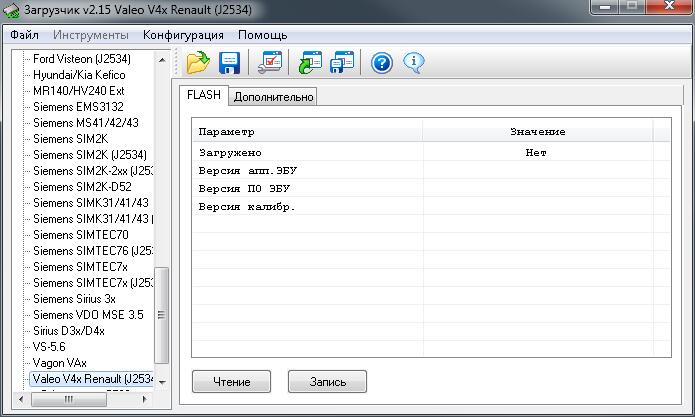Select the plain Siemens SIM2K entry
Screen dimensions: 695x417
70,138
